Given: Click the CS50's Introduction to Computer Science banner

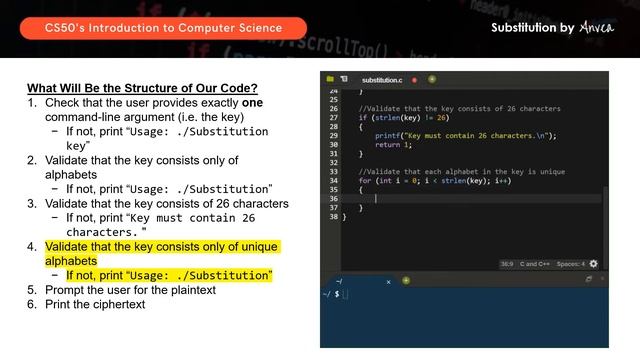Looking at the screenshot, I should [x=163, y=28].
